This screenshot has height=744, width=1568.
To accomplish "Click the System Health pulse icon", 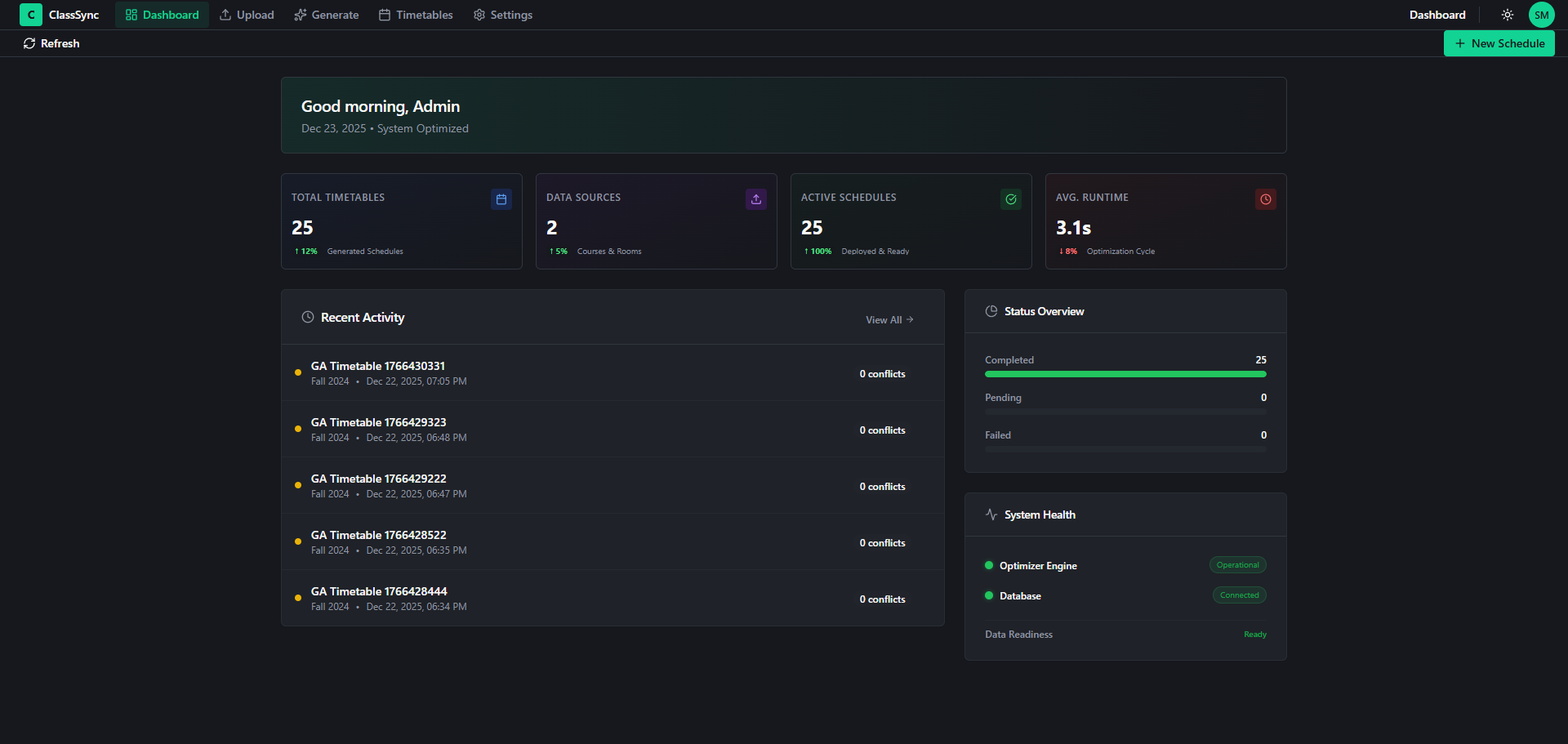I will pyautogui.click(x=991, y=515).
